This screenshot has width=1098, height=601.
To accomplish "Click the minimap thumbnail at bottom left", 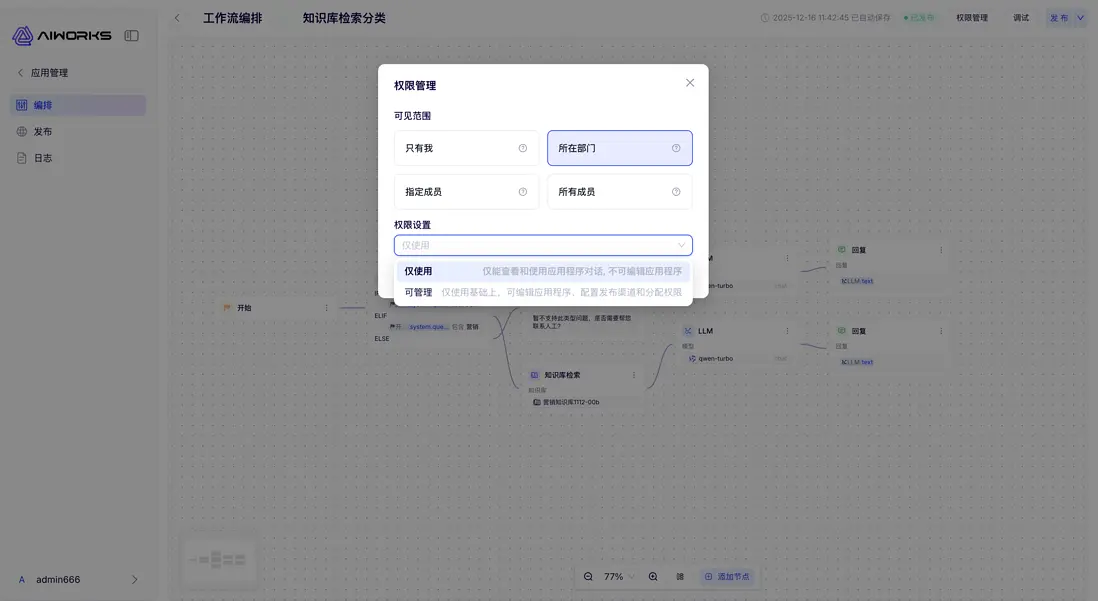I will pos(219,559).
